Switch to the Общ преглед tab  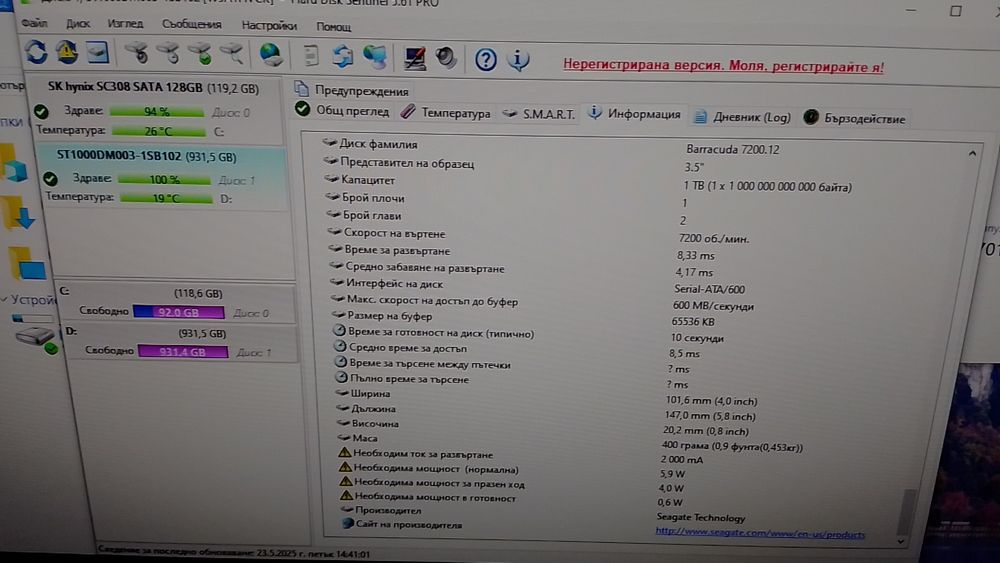pyautogui.click(x=342, y=111)
